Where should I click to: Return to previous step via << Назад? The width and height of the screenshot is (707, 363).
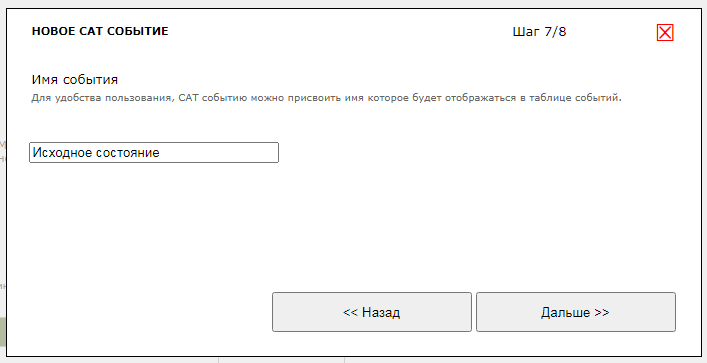(372, 312)
